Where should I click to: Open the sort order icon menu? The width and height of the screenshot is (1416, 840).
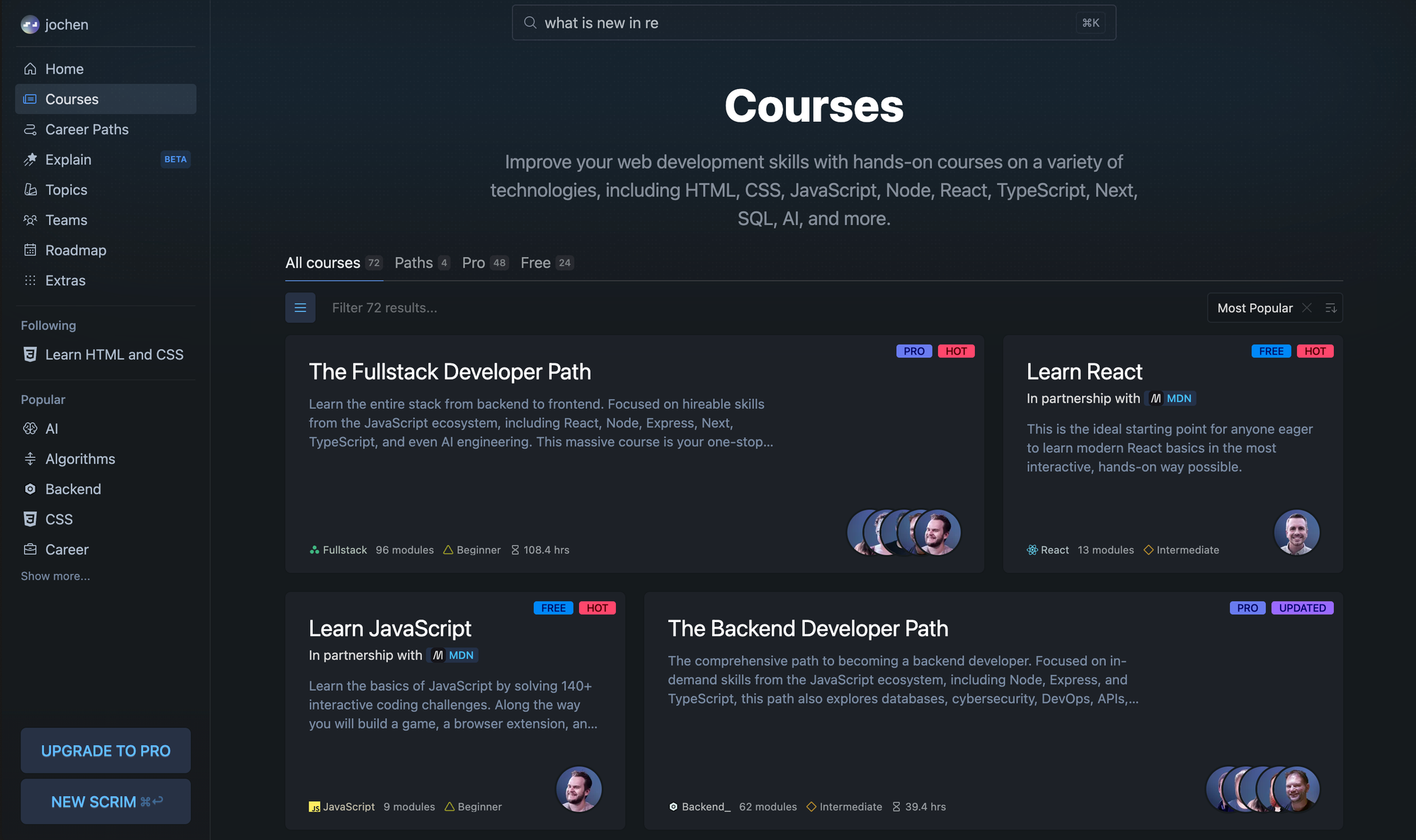[x=1330, y=308]
